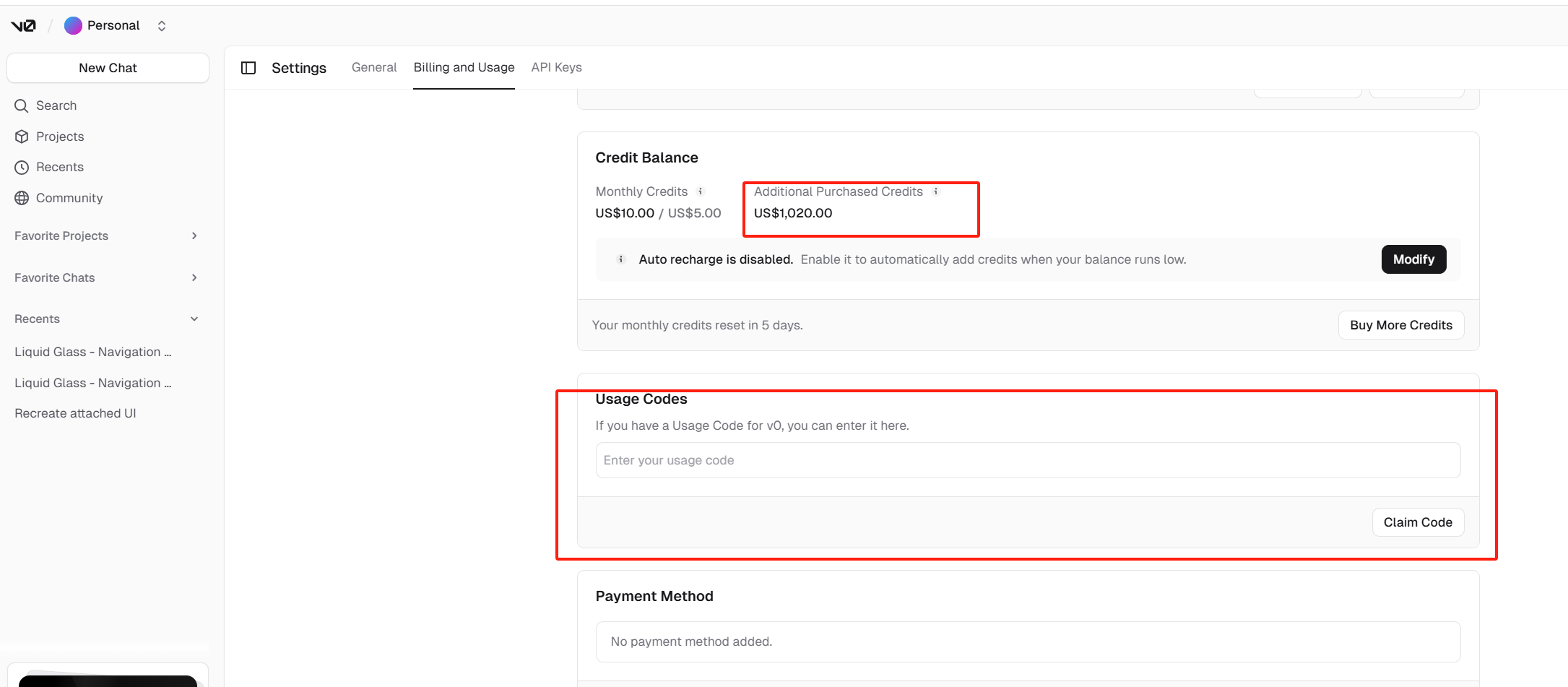The height and width of the screenshot is (687, 1568).
Task: Expand Favorite Projects section
Action: pos(194,236)
